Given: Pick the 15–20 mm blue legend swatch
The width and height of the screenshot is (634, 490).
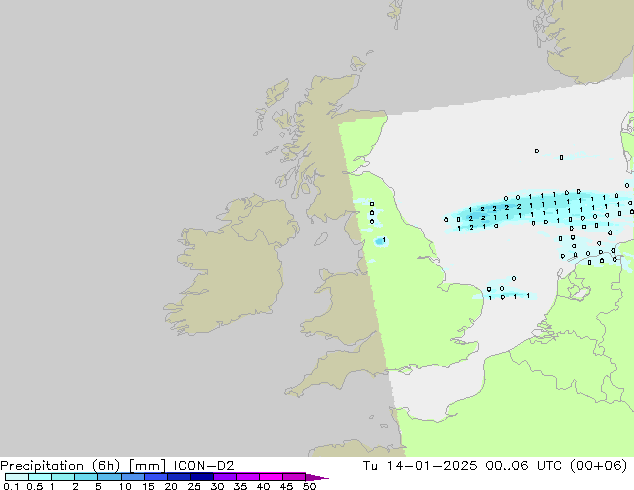Looking at the screenshot, I should coord(156,477).
